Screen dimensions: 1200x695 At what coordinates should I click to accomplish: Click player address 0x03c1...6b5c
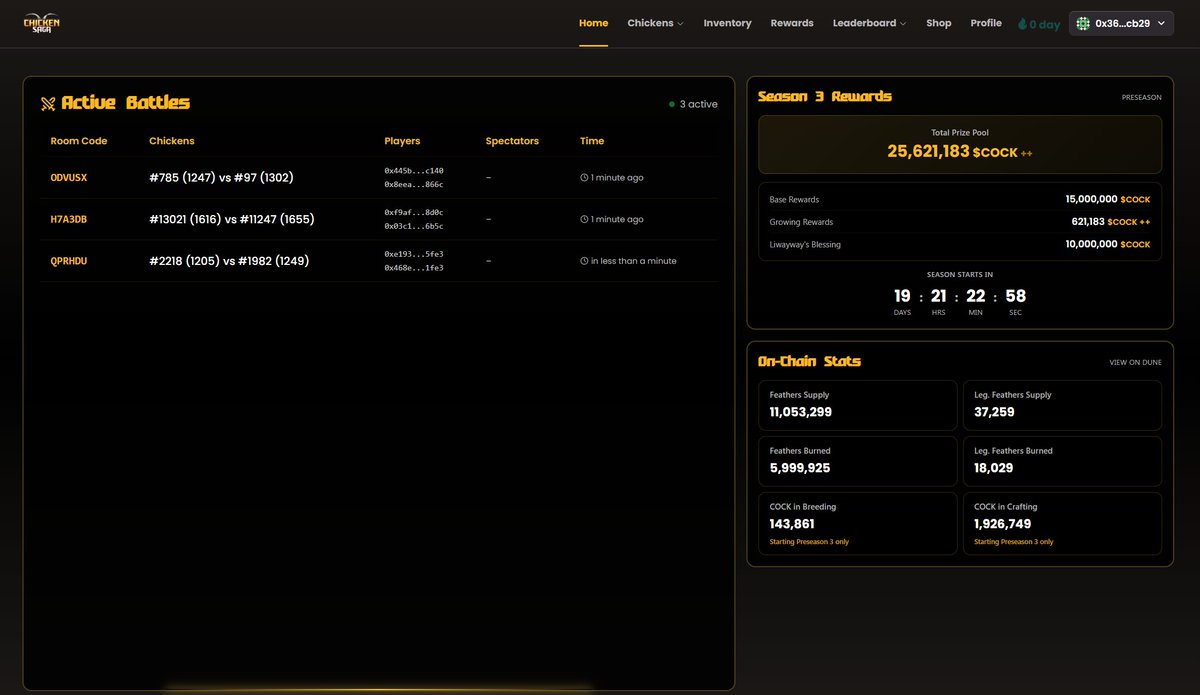click(x=414, y=226)
